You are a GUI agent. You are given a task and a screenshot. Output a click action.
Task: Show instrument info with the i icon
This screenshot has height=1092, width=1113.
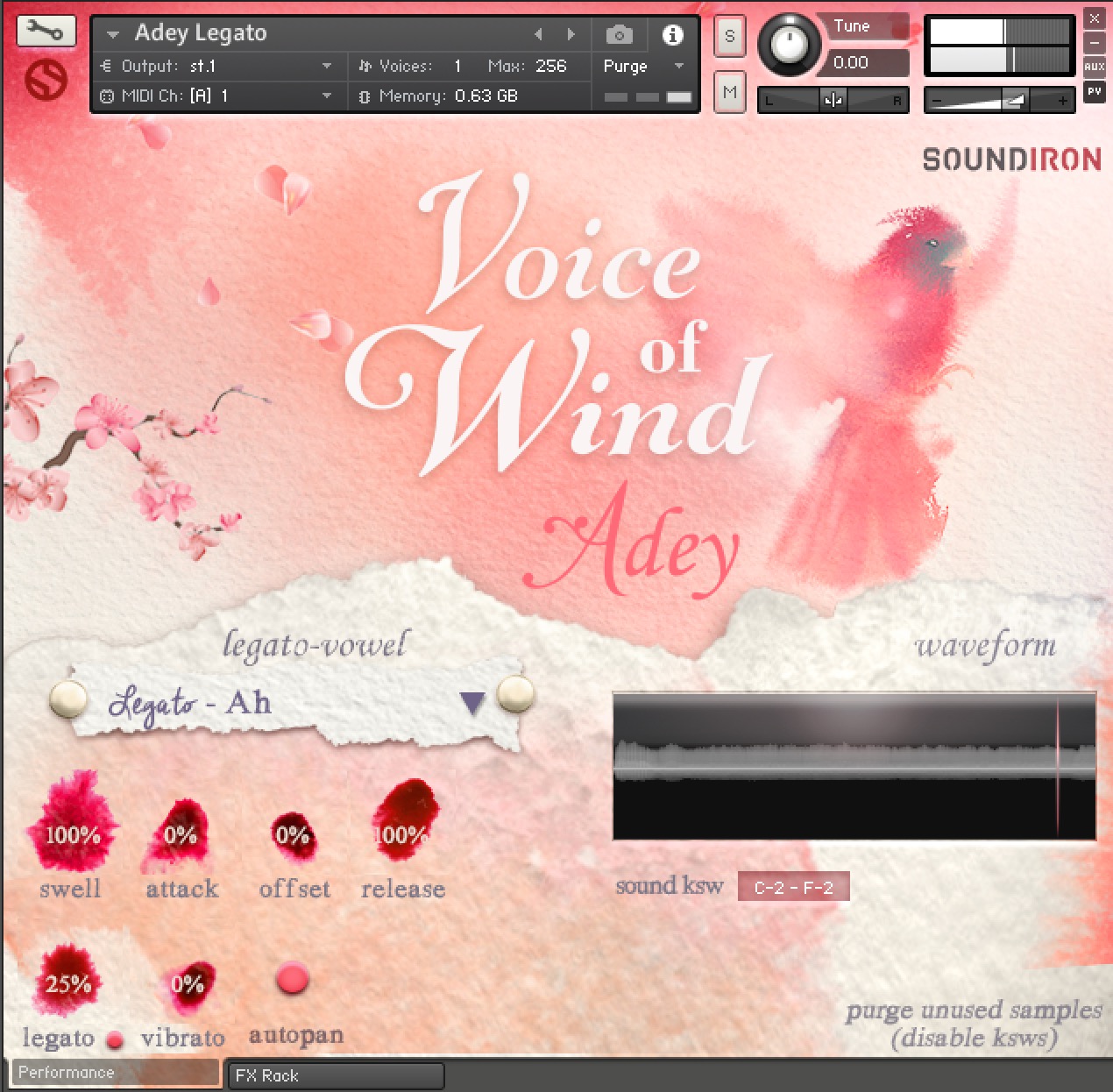point(672,35)
